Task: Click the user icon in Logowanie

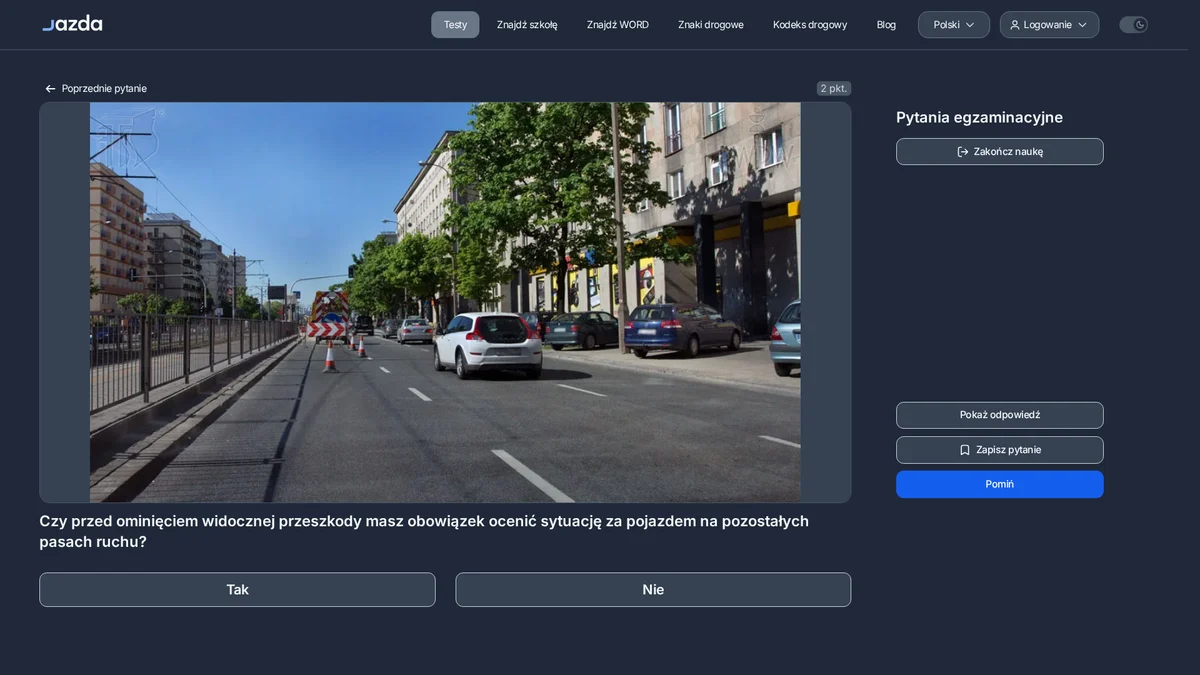Action: coord(1015,25)
